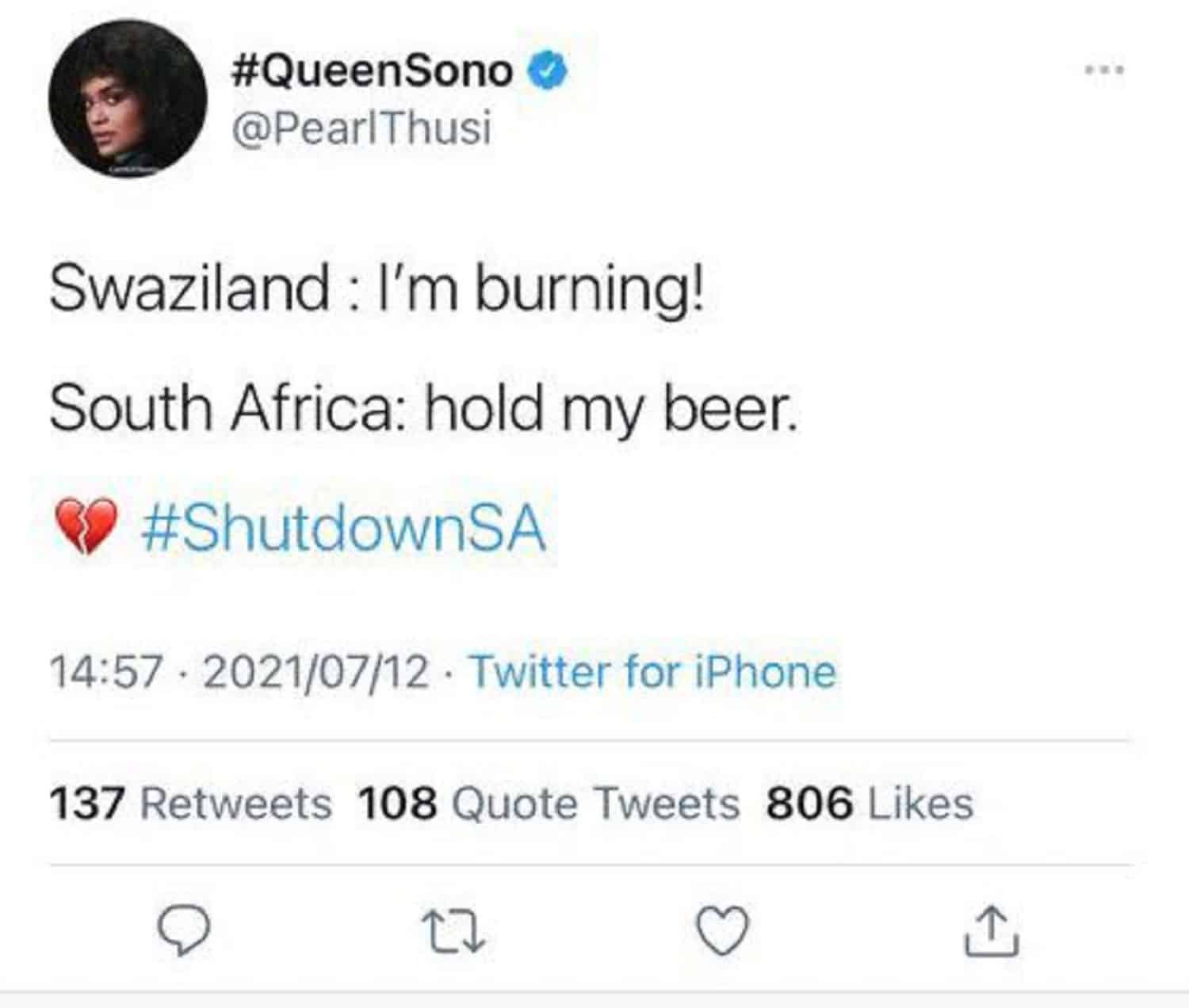This screenshot has height=1008, width=1189.
Task: Click the Twitter for iPhone source link
Action: tap(653, 672)
